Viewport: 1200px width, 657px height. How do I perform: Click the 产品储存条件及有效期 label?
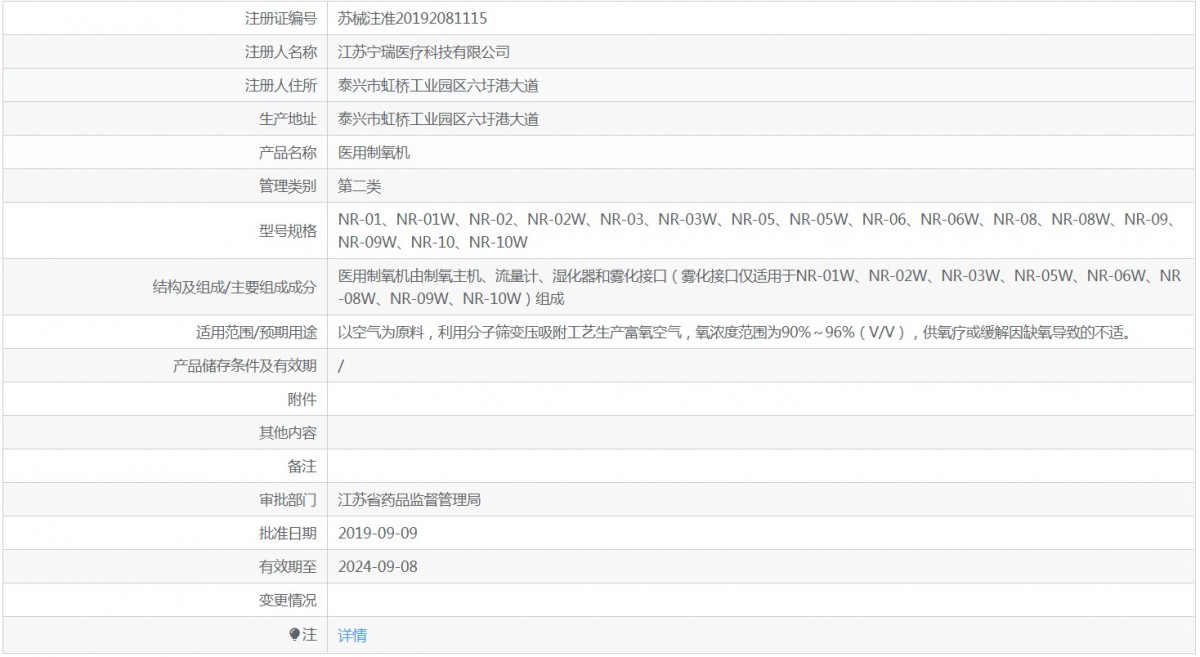pos(245,366)
